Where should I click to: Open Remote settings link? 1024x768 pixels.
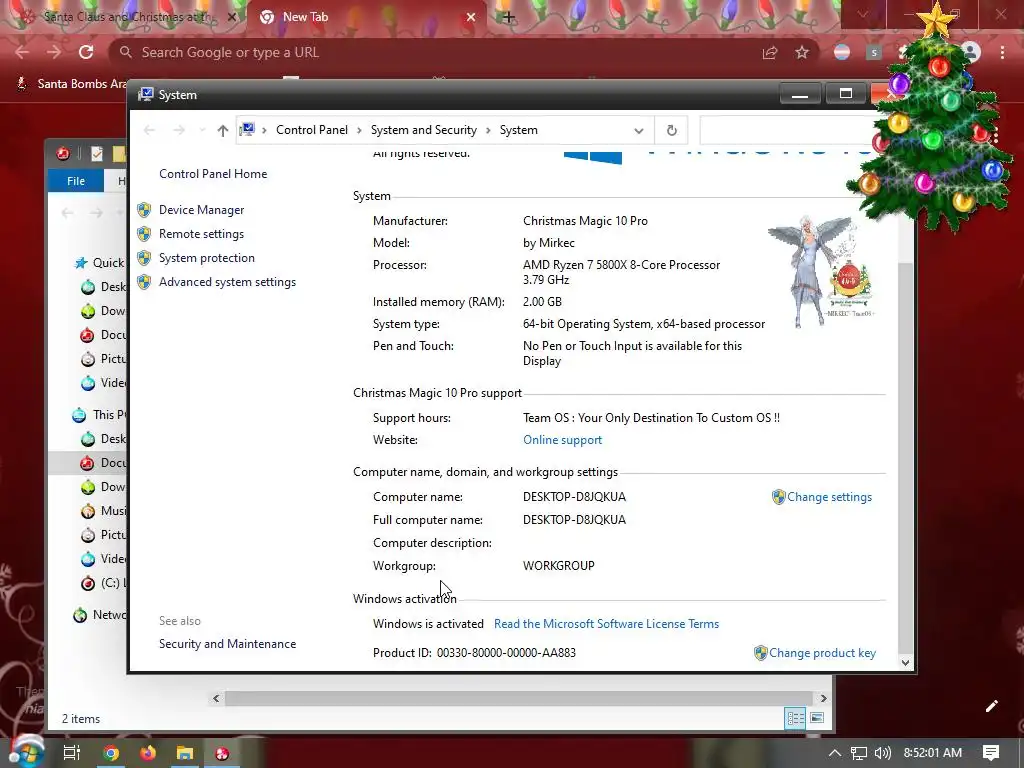click(201, 234)
